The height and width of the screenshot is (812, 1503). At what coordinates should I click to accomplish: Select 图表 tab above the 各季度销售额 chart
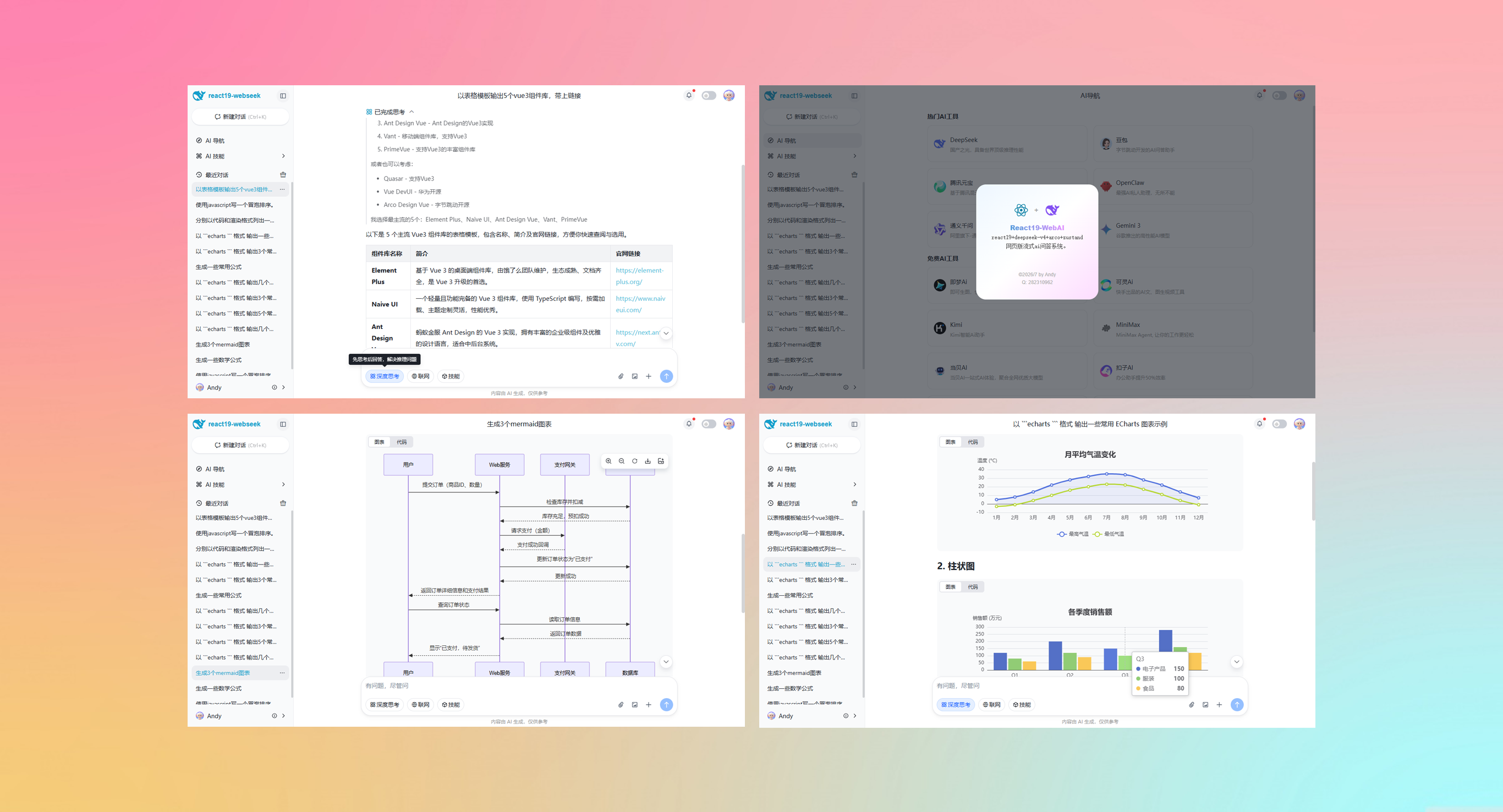951,587
